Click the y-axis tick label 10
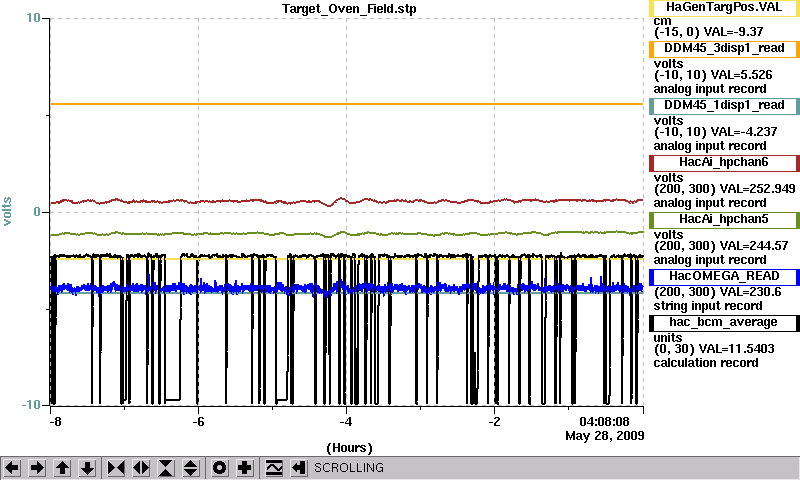This screenshot has height=480, width=800. pos(33,18)
